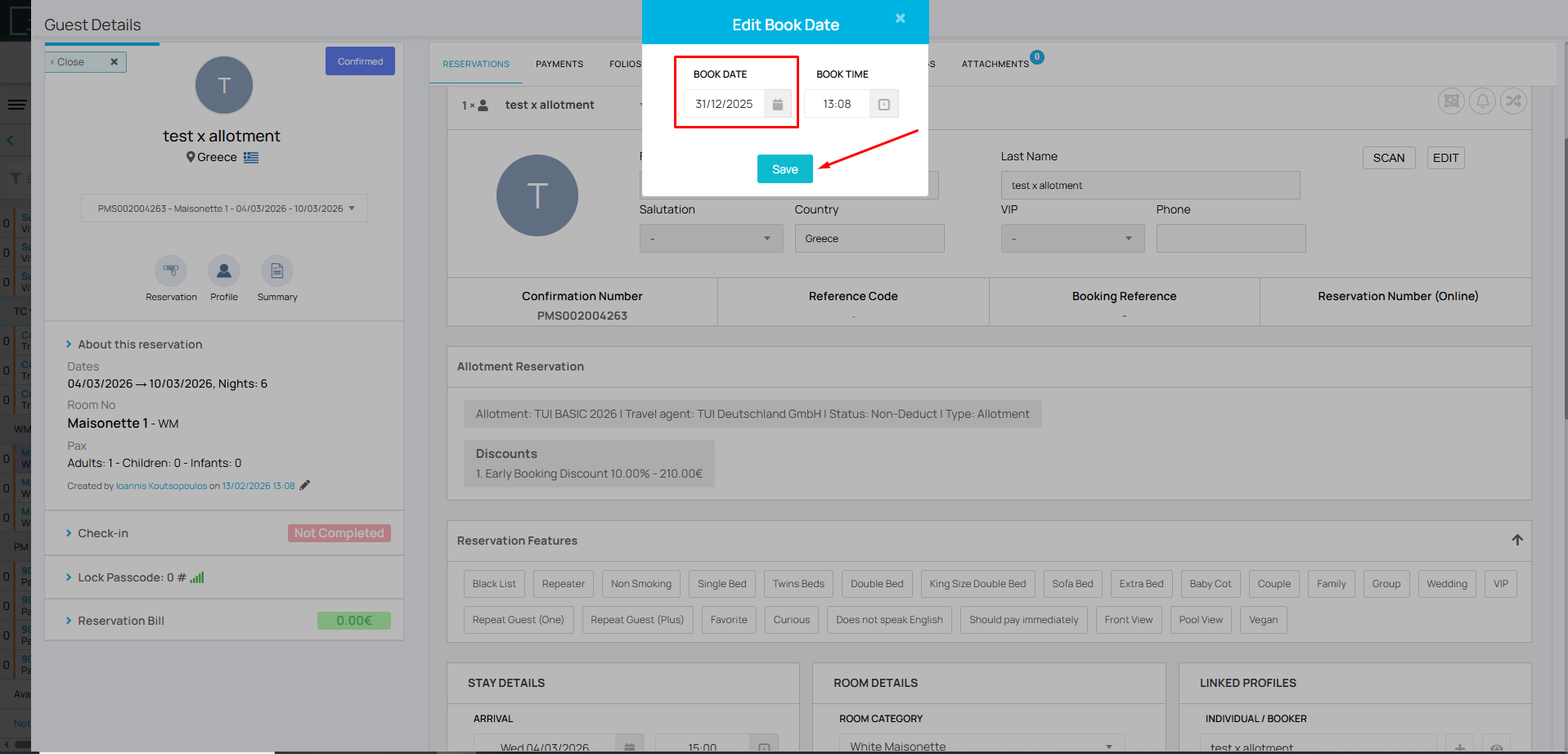Open the Book Date calendar picker icon
Viewport: 1568px width, 754px height.
point(777,105)
